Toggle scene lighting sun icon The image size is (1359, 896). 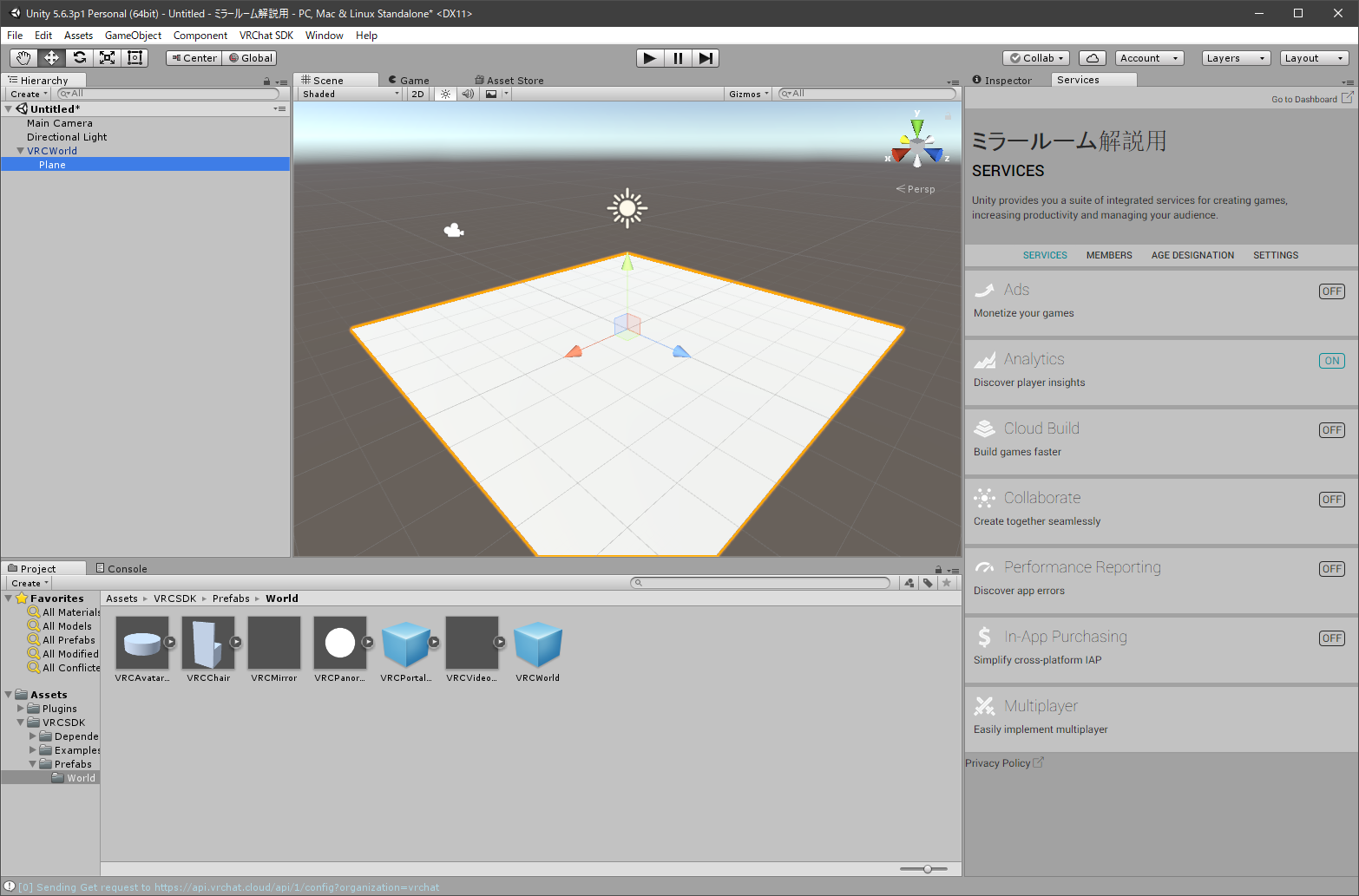coord(445,94)
